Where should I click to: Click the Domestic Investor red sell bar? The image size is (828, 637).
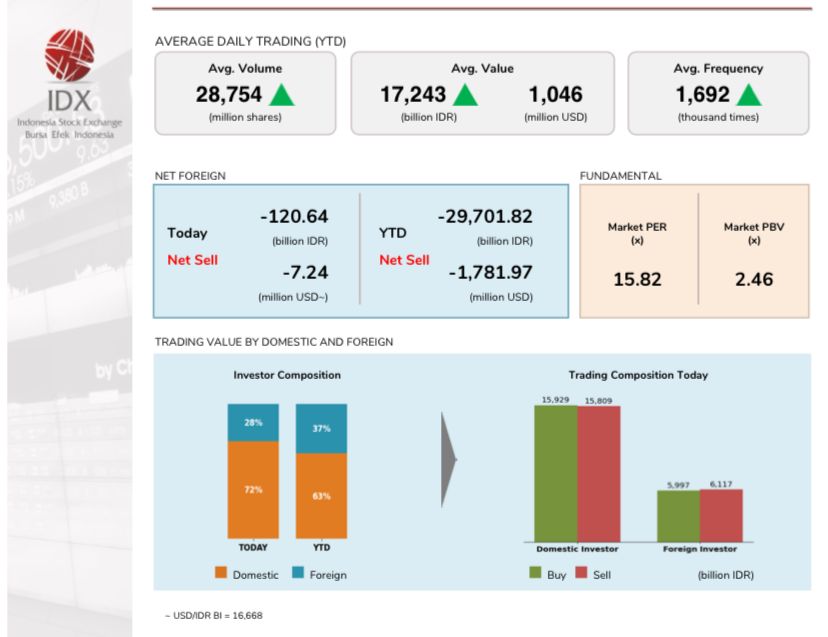(599, 472)
